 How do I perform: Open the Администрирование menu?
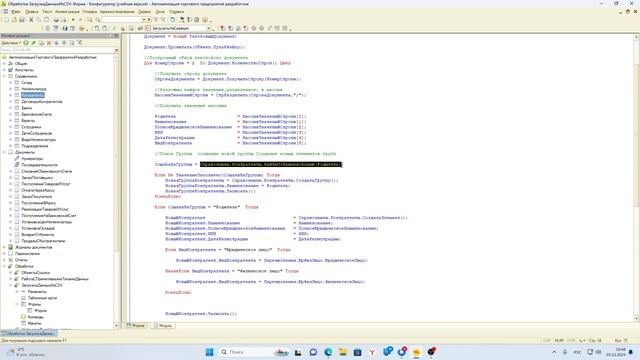pyautogui.click(x=117, y=12)
